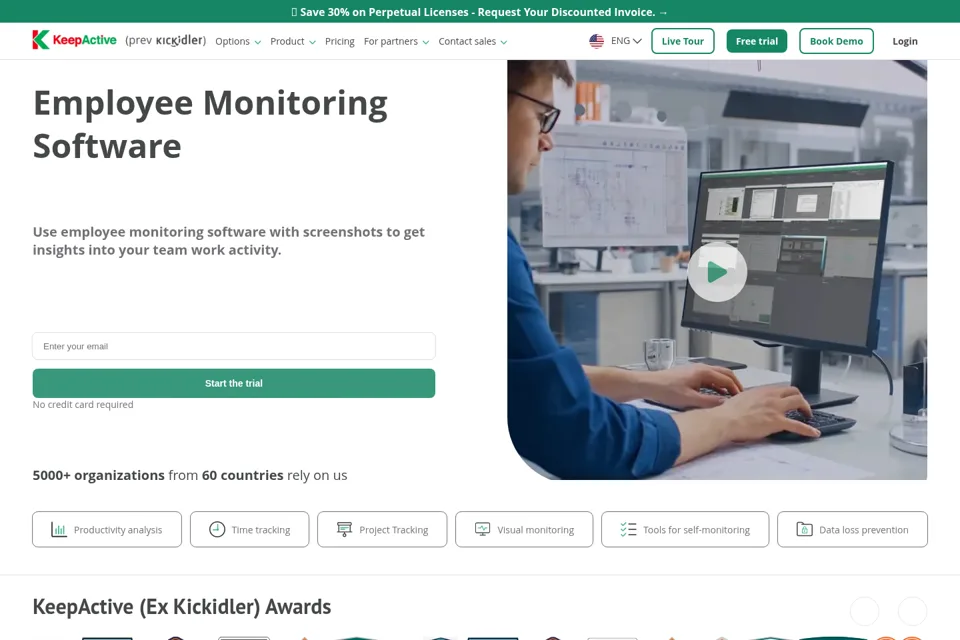Click the Project Tracking board icon

[344, 529]
